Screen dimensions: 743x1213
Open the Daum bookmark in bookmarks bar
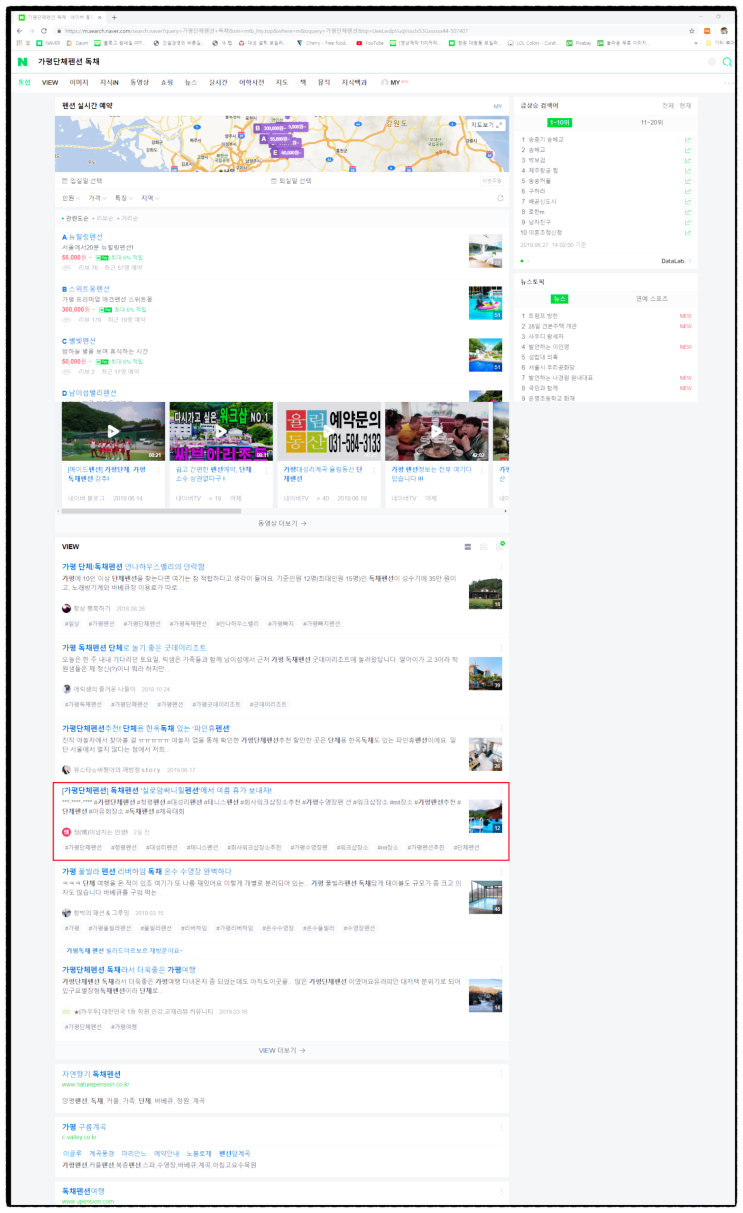(x=78, y=43)
